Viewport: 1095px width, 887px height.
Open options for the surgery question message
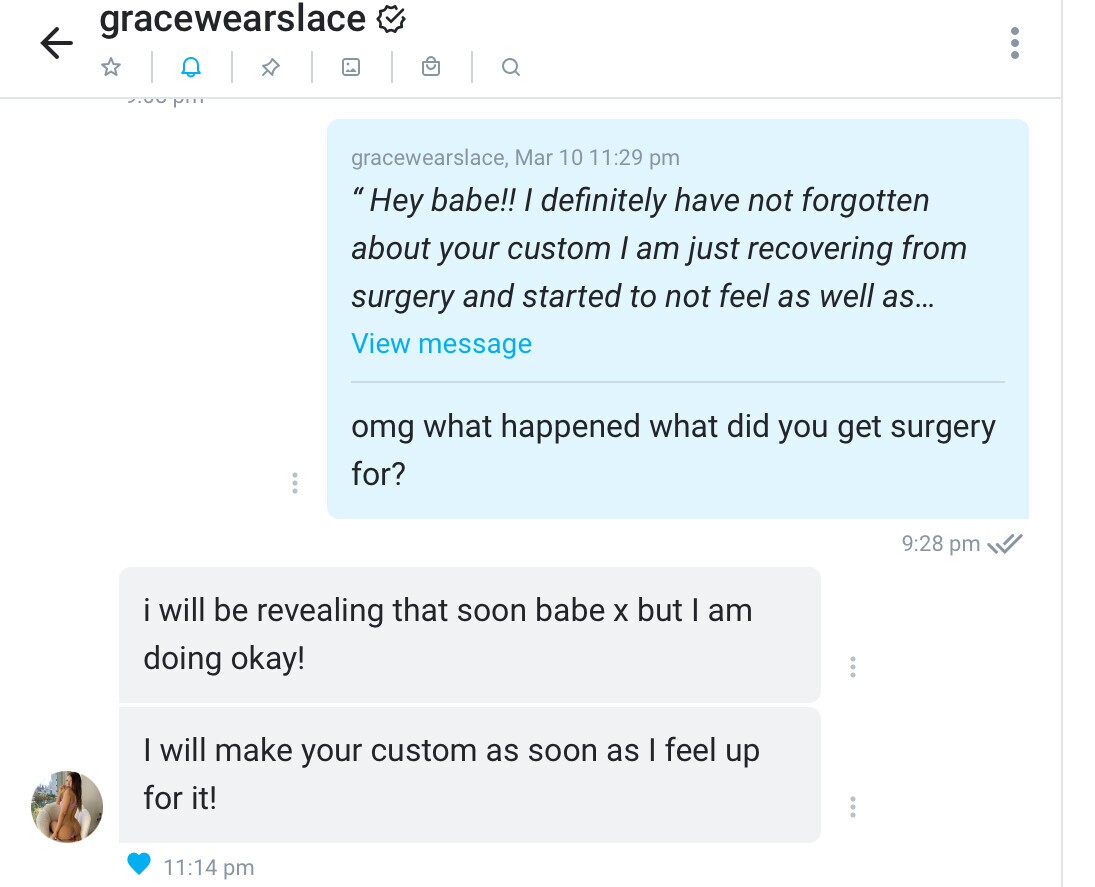pos(295,483)
